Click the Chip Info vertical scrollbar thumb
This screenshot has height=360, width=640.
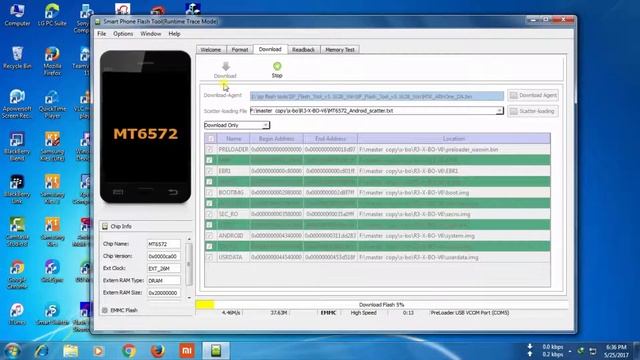189,264
